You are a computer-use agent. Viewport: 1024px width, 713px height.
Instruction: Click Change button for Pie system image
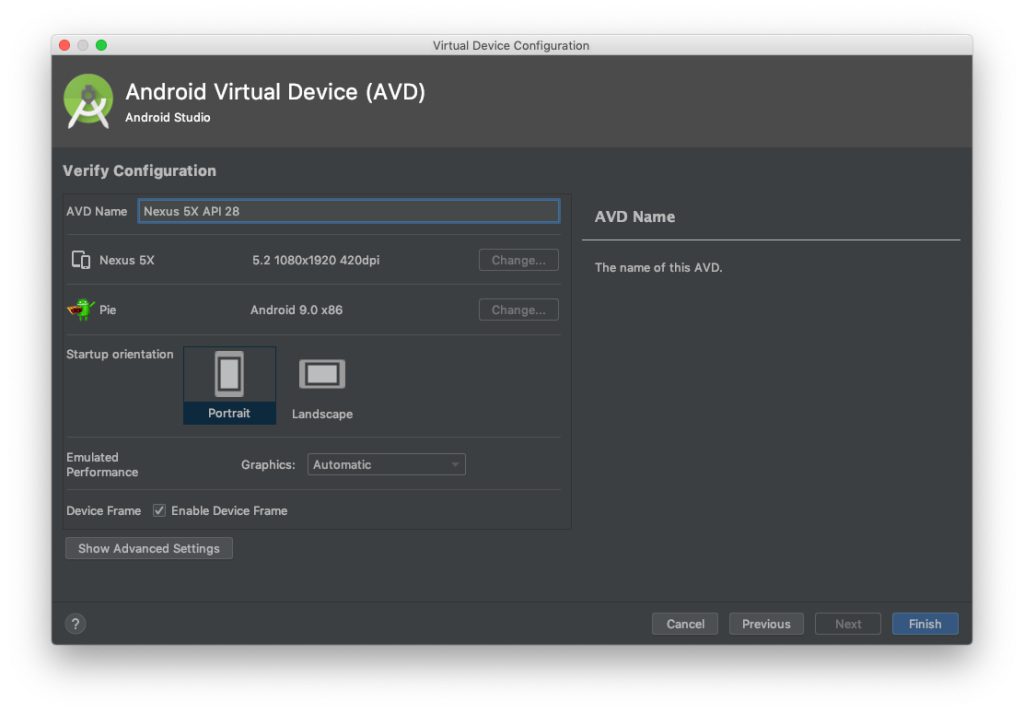[x=519, y=309]
